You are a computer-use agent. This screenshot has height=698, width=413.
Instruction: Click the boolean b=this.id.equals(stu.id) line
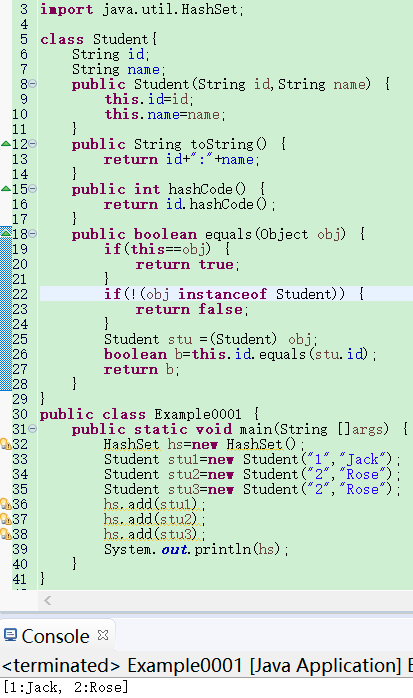pyautogui.click(x=240, y=354)
